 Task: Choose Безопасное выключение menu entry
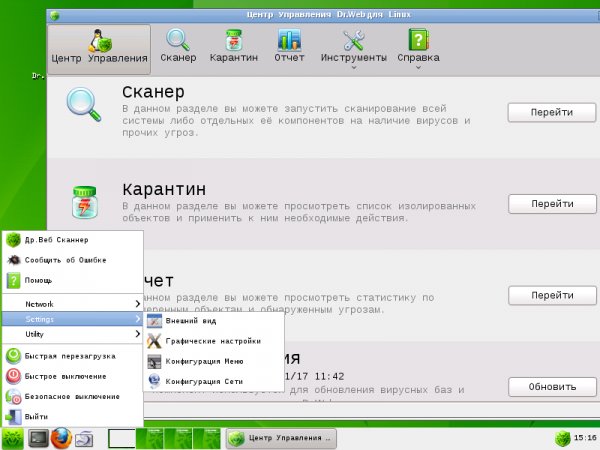pos(73,397)
